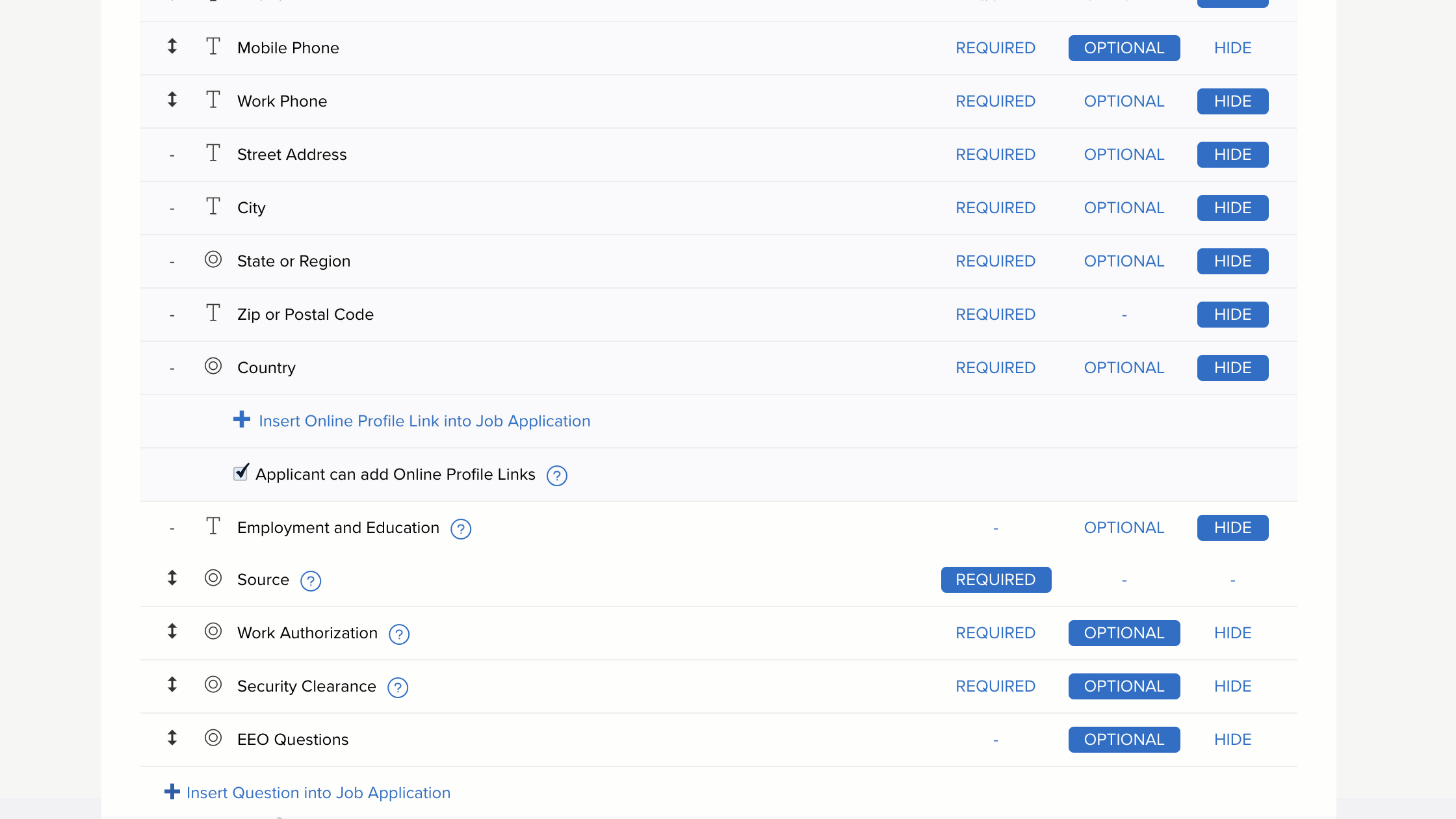Set State or Region to Required
1456x819 pixels.
[x=995, y=261]
